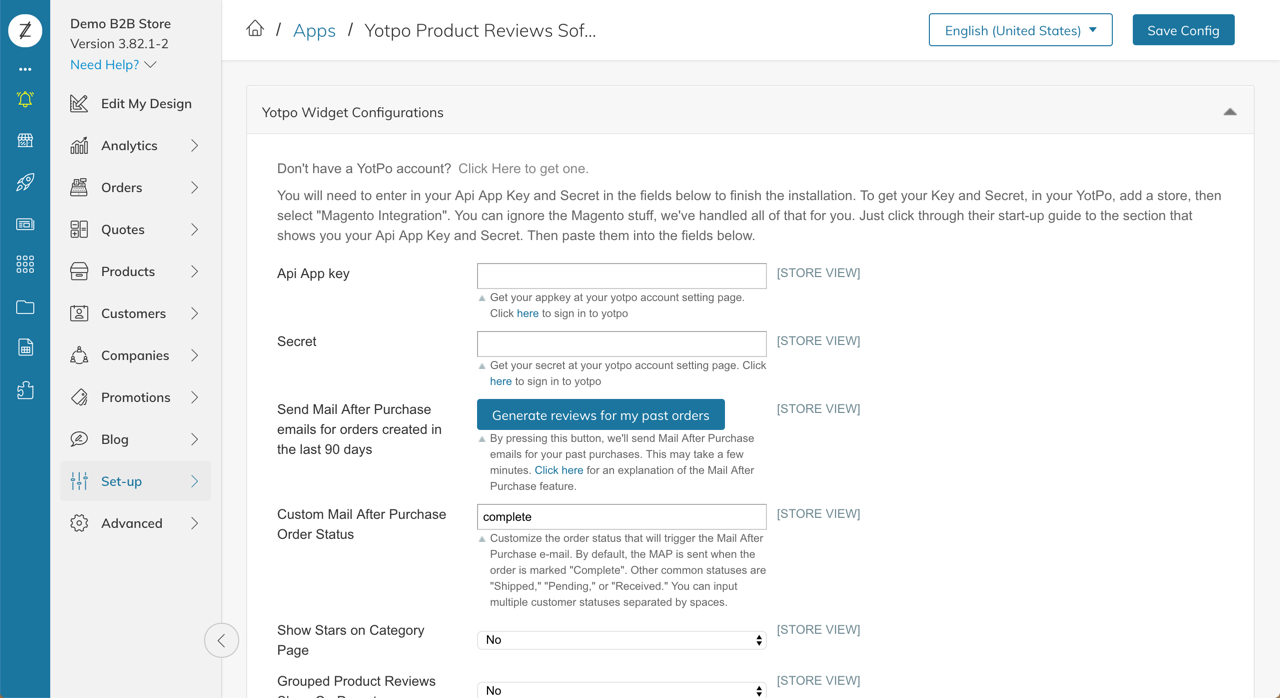Screen dimensions: 1280x698
Task: Click the Quotes calculator icon
Action: [x=79, y=229]
